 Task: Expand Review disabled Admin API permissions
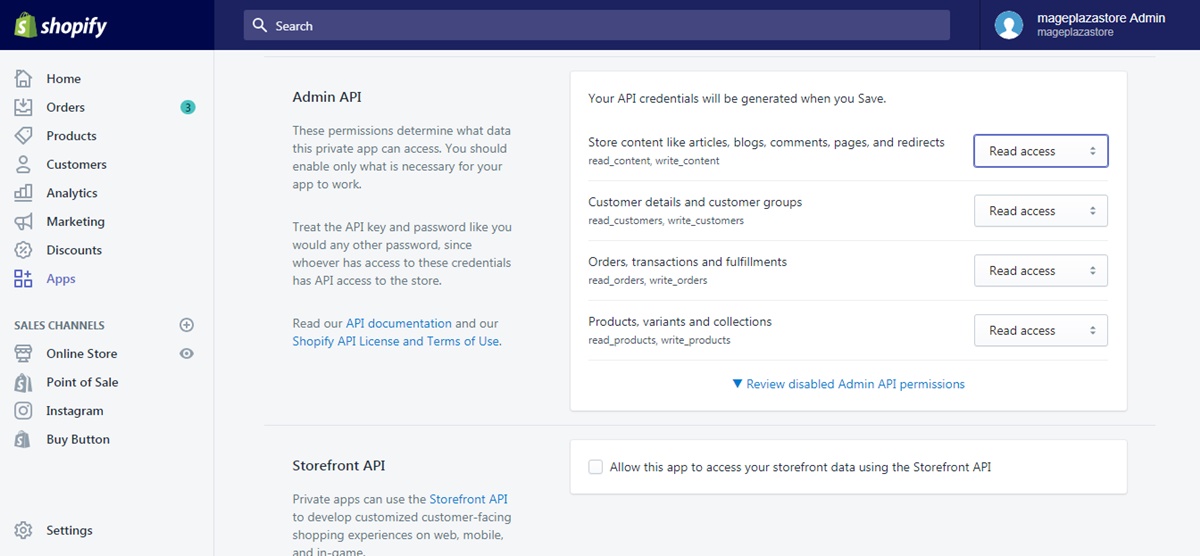848,384
